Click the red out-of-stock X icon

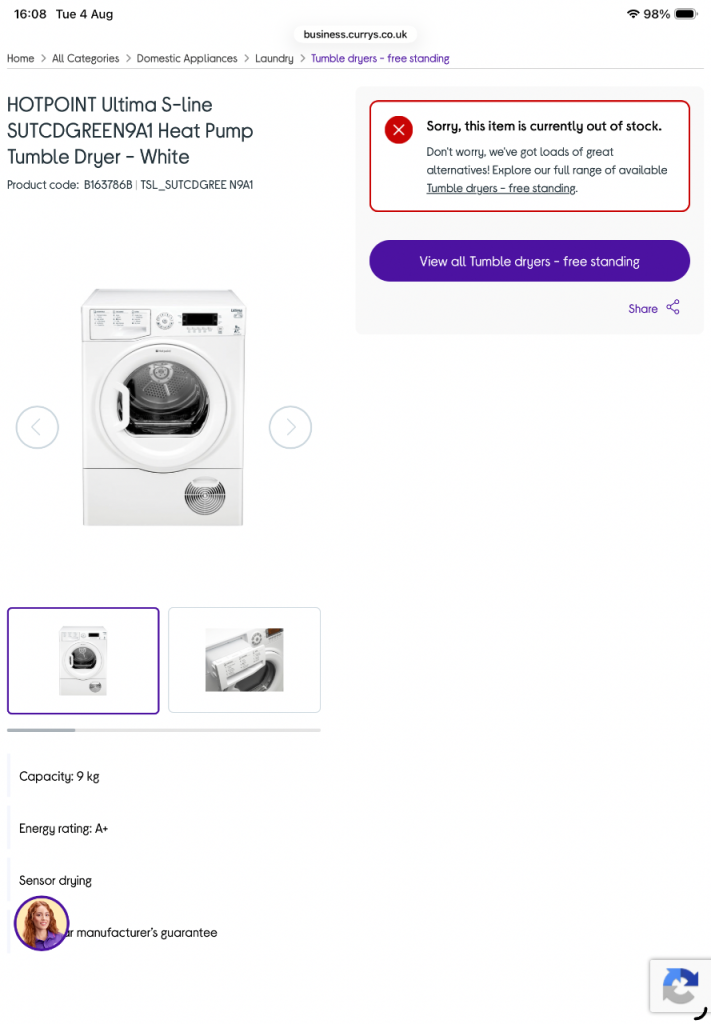(398, 129)
